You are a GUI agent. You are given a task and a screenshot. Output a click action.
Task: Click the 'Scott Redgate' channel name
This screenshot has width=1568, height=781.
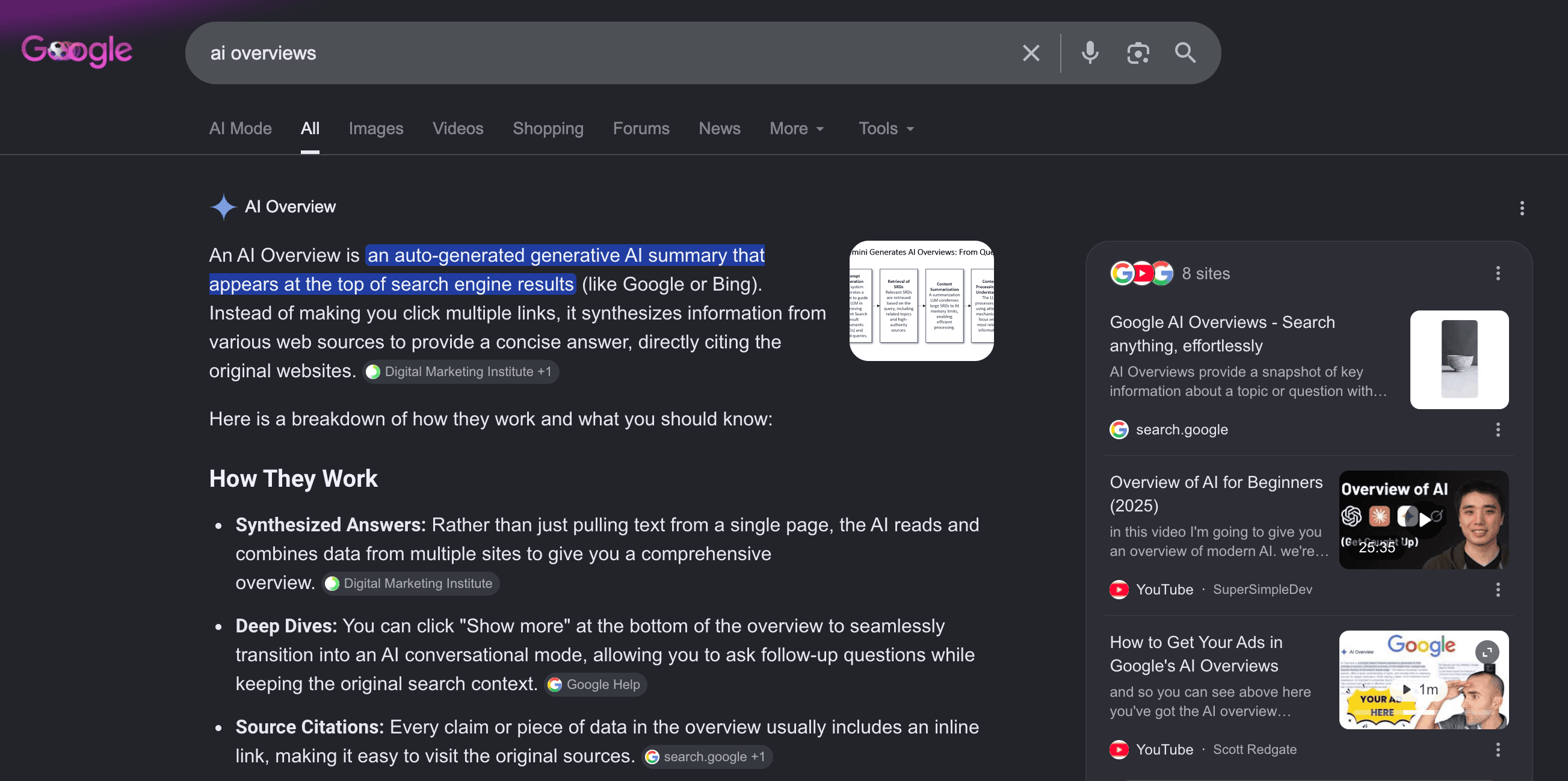1255,749
